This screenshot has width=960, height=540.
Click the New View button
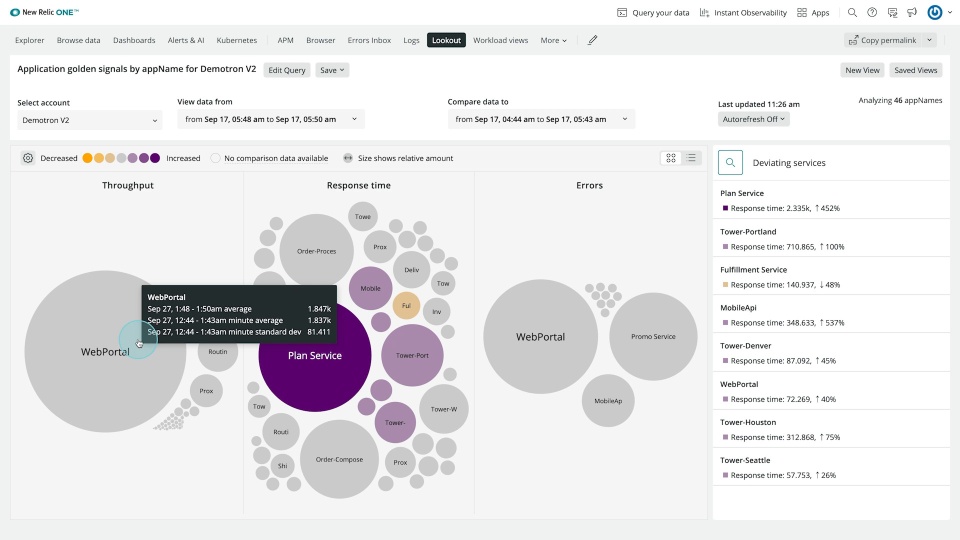(x=862, y=70)
